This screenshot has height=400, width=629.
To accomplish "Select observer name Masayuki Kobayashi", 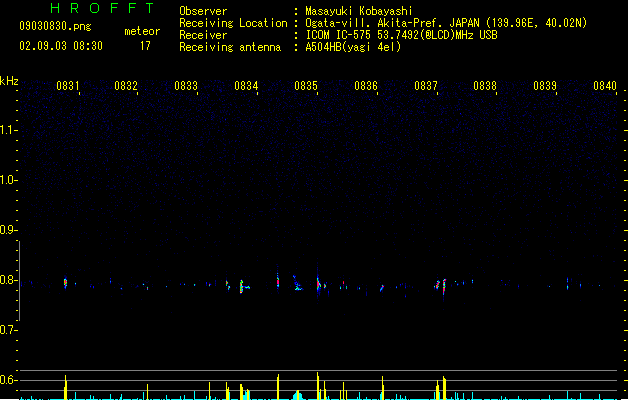I will click(359, 11).
